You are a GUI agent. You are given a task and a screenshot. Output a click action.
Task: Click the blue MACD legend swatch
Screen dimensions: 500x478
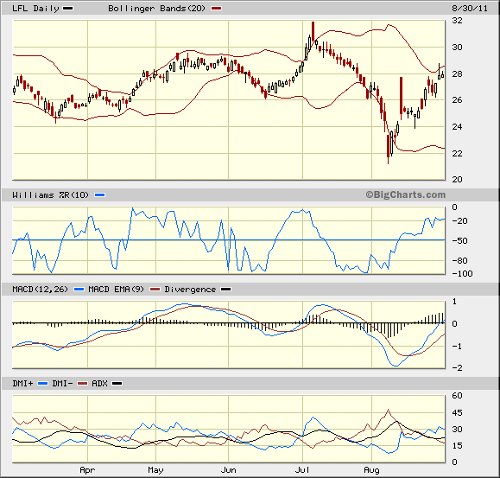pyautogui.click(x=79, y=290)
